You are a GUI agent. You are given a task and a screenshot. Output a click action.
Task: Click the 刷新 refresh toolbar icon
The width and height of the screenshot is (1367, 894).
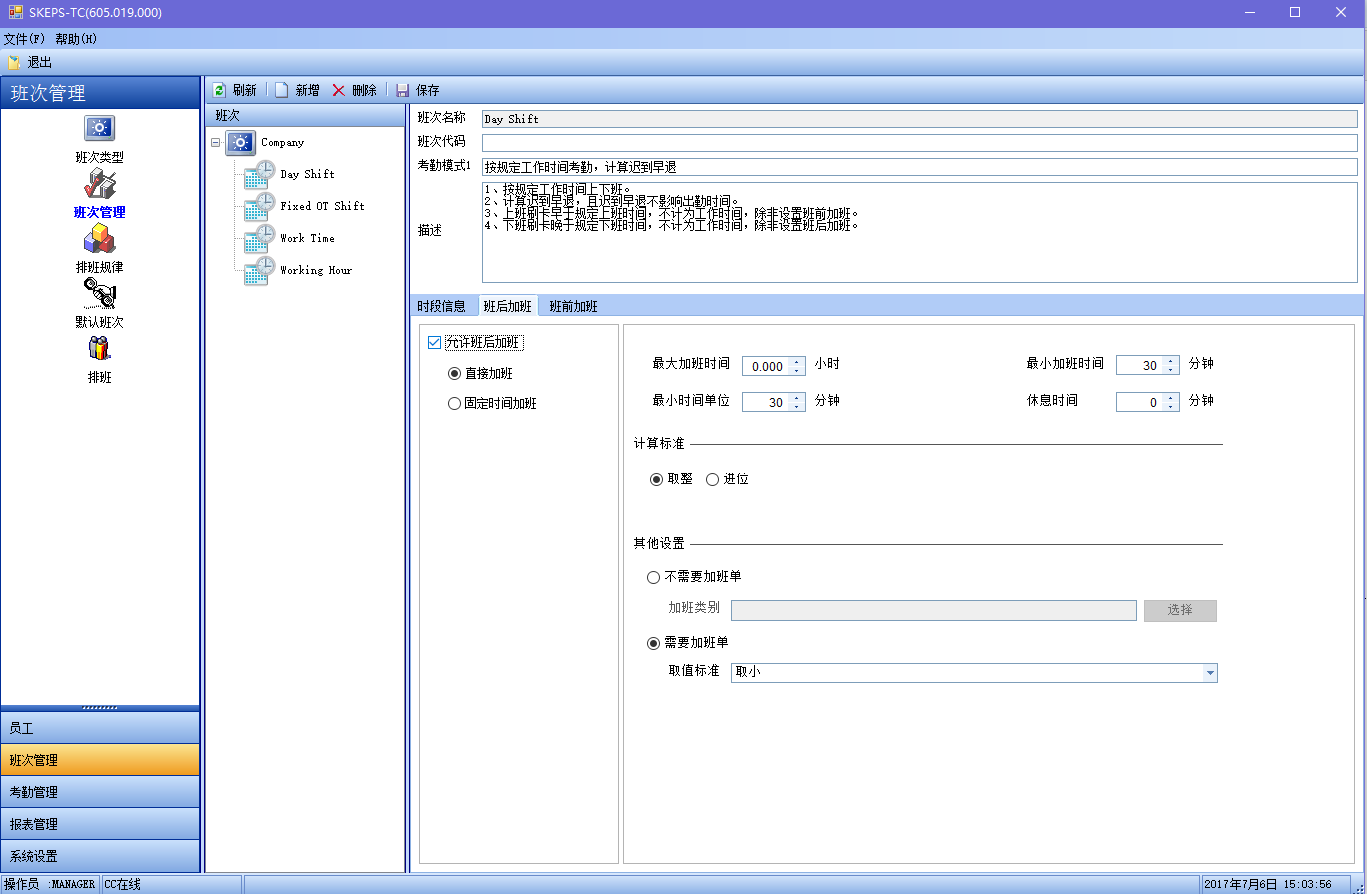coord(219,90)
